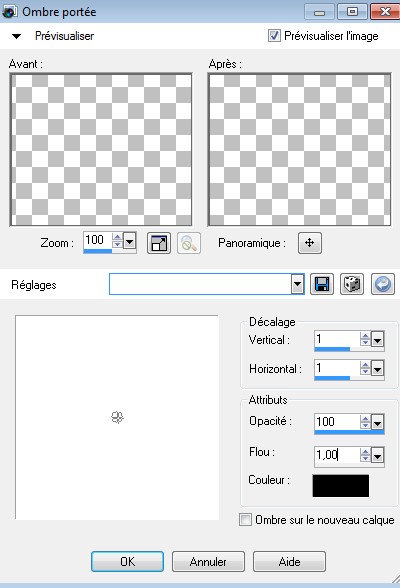The width and height of the screenshot is (400, 588).
Task: Click the black Couleur swatch
Action: 341,486
